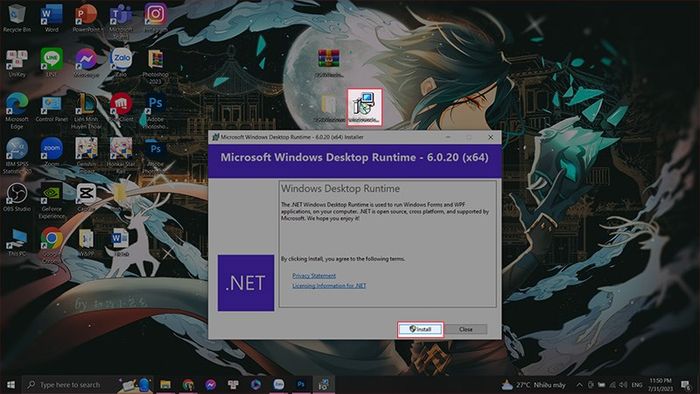Click the Windows Start button
The height and width of the screenshot is (394, 700).
11,384
